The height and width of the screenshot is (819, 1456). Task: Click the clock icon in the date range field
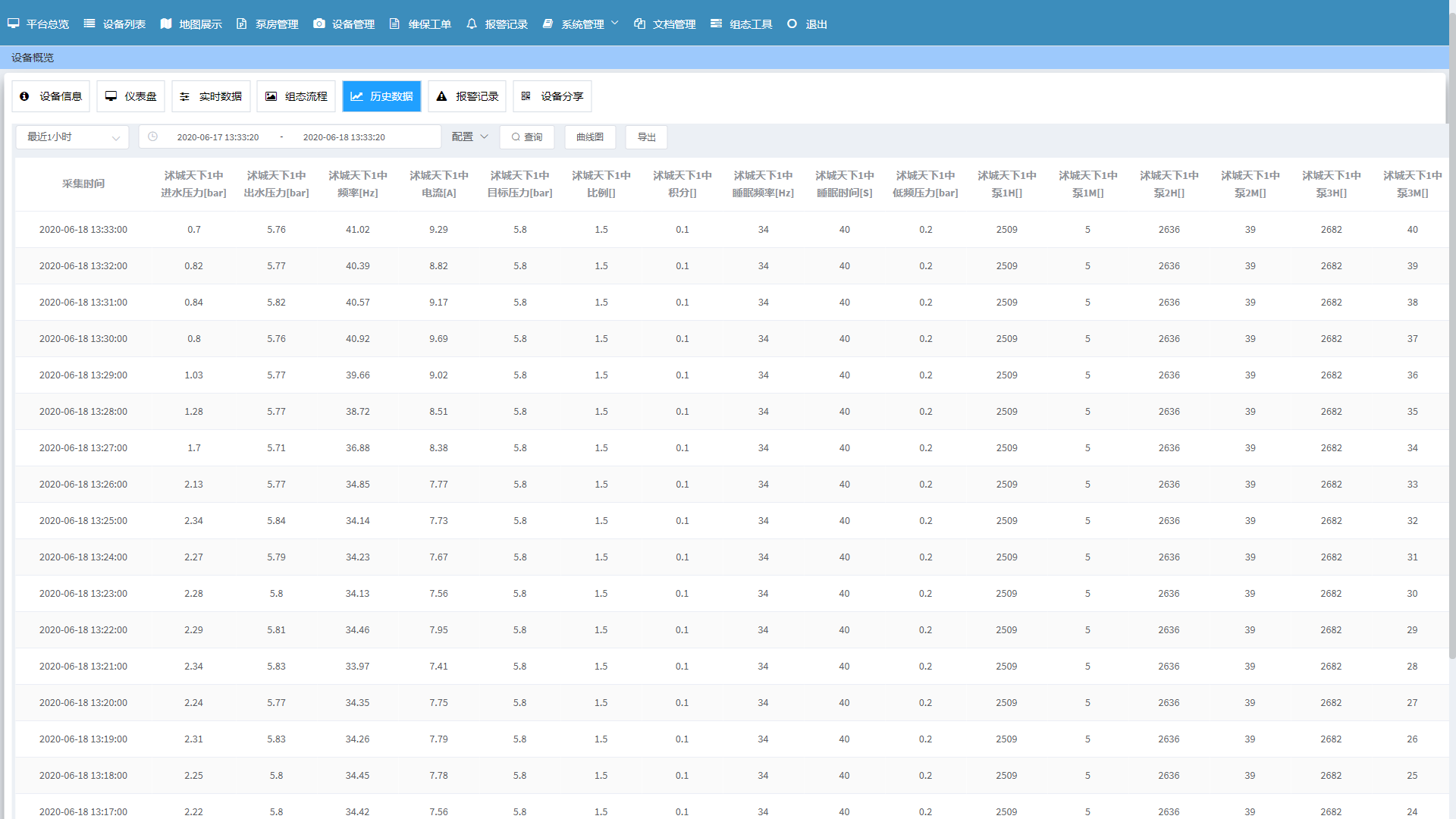pos(152,136)
